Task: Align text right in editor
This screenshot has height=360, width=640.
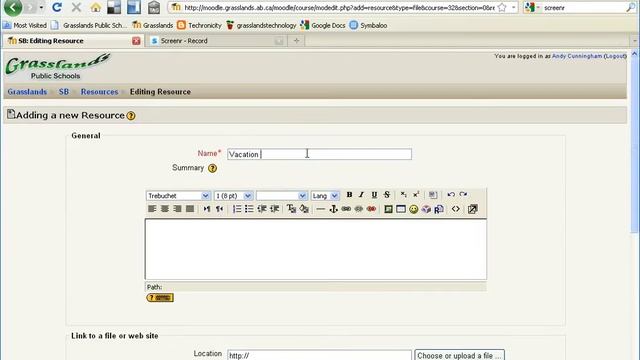Action: click(x=177, y=209)
